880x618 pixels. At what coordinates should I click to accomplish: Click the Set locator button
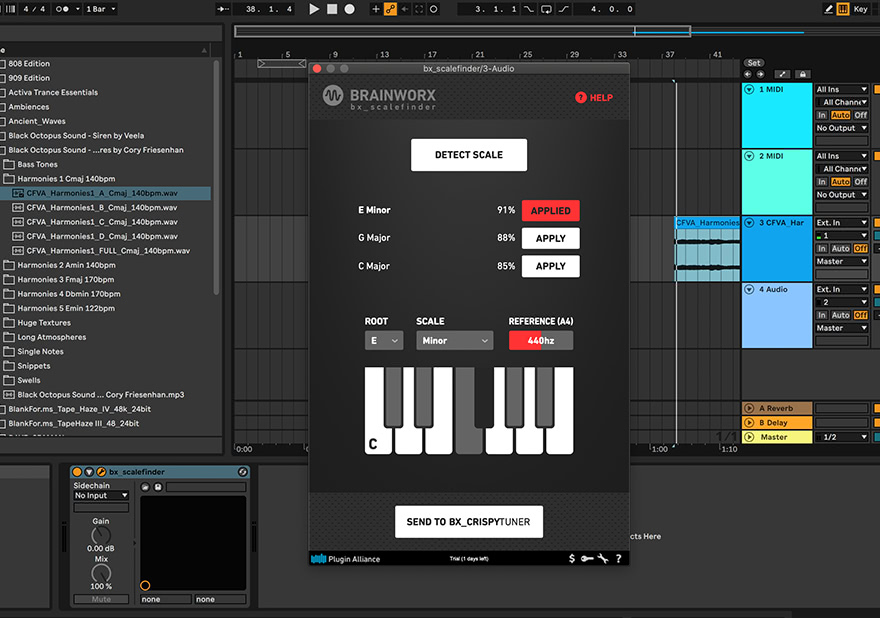tap(754, 63)
